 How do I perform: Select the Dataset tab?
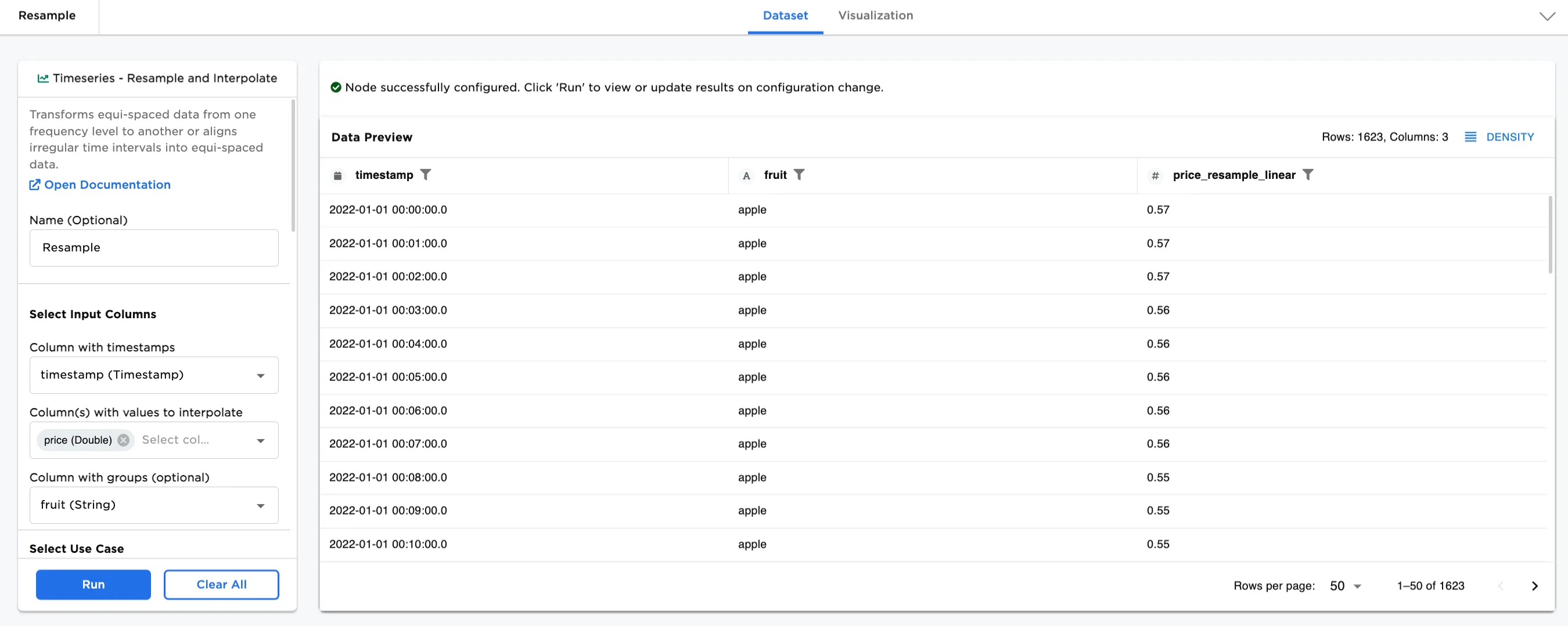(x=785, y=16)
